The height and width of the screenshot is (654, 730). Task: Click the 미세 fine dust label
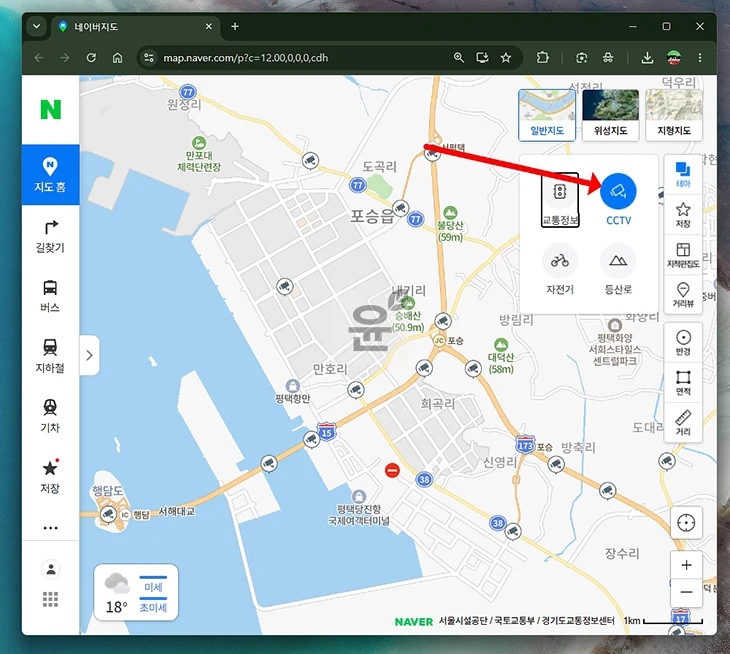[153, 587]
